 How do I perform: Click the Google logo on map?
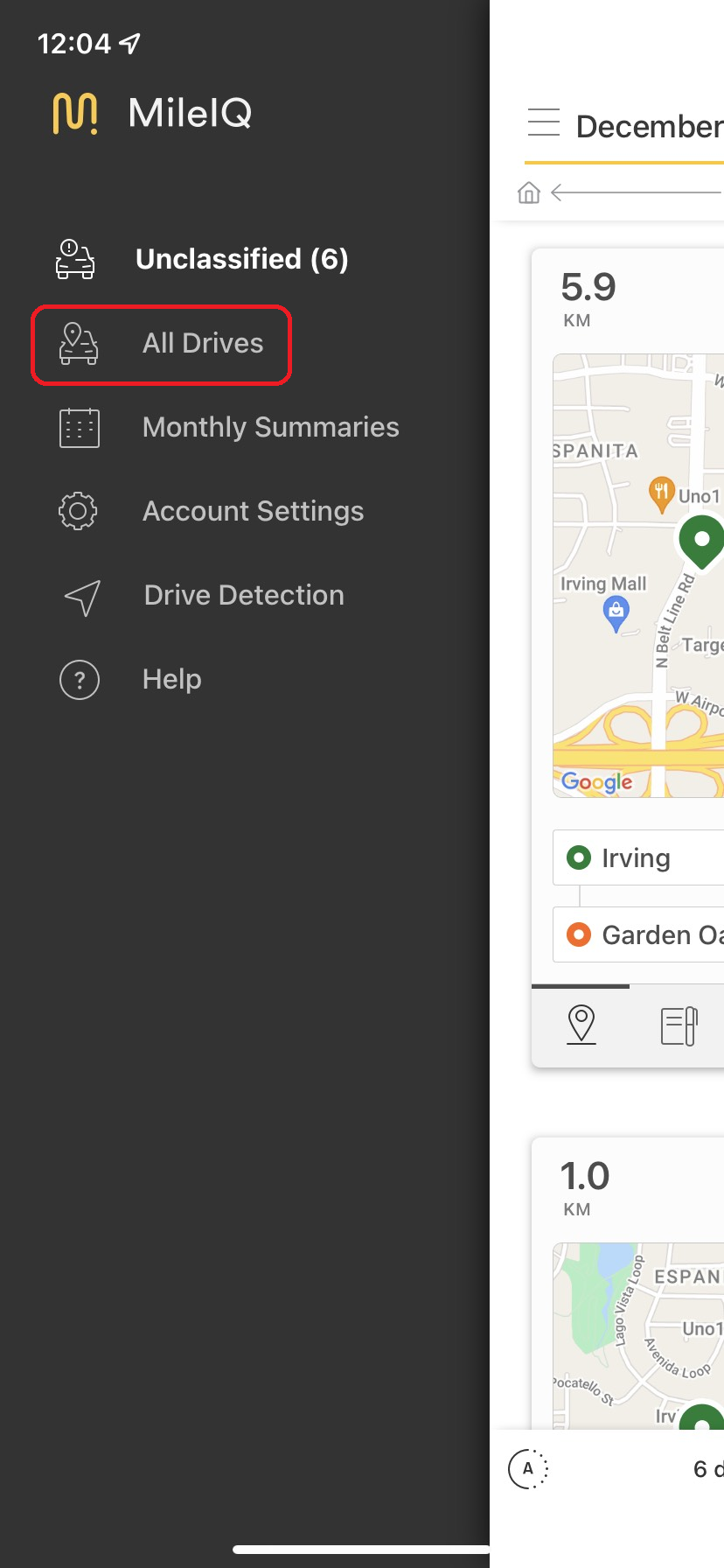[x=596, y=781]
